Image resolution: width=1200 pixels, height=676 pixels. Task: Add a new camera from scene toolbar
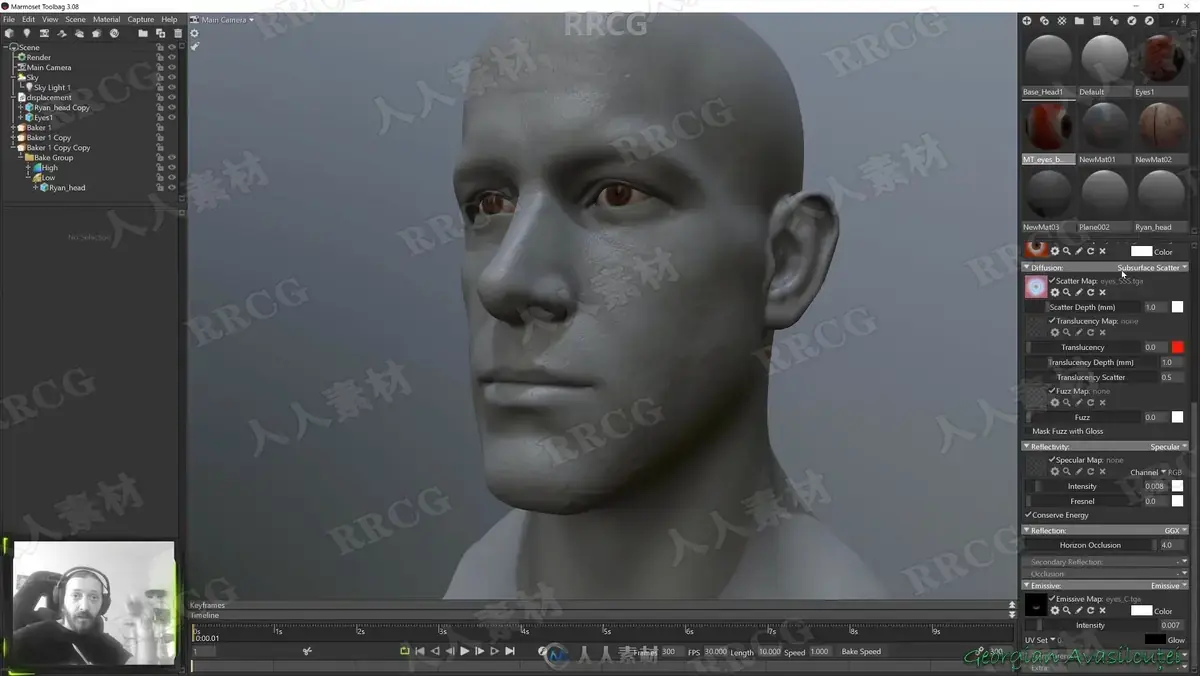tap(44, 33)
